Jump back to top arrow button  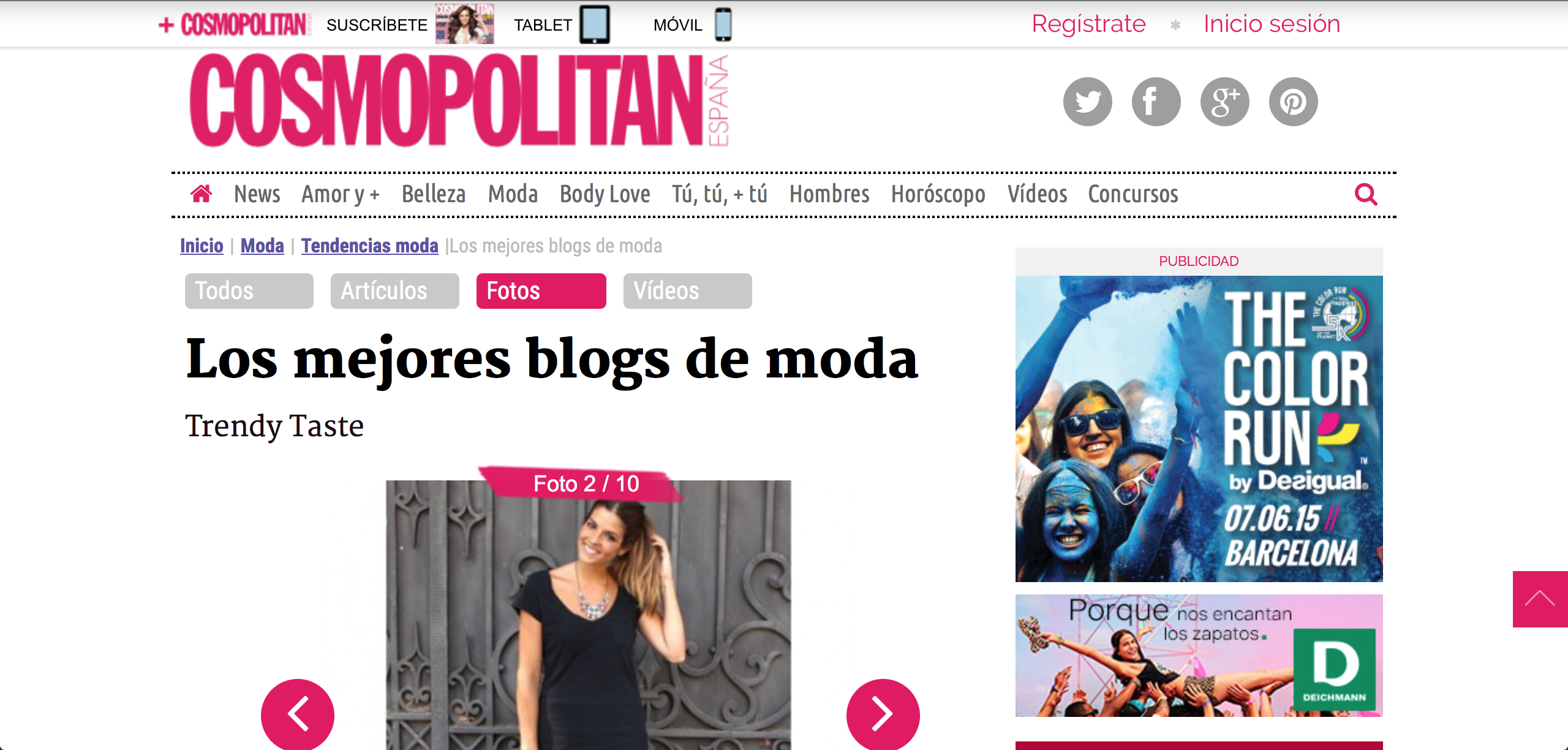(1540, 599)
